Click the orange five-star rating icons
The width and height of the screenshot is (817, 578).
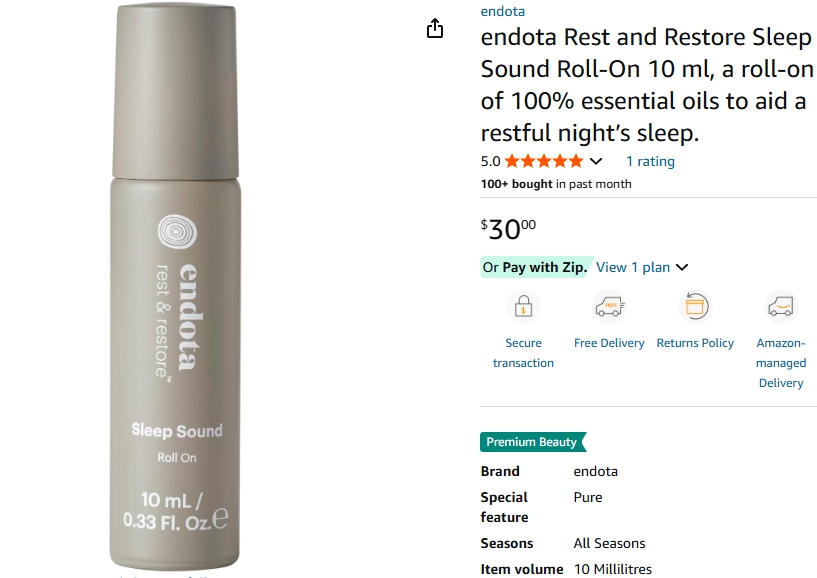pyautogui.click(x=543, y=161)
